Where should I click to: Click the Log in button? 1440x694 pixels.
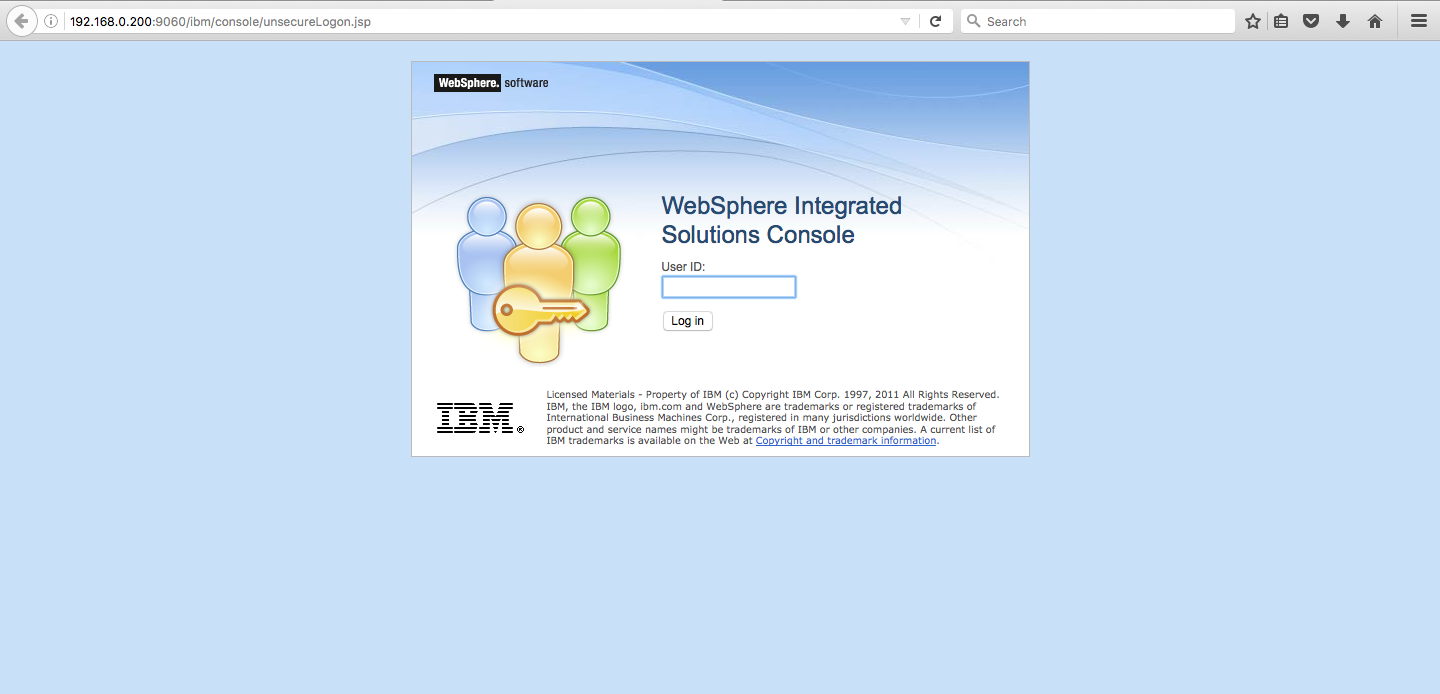tap(687, 320)
